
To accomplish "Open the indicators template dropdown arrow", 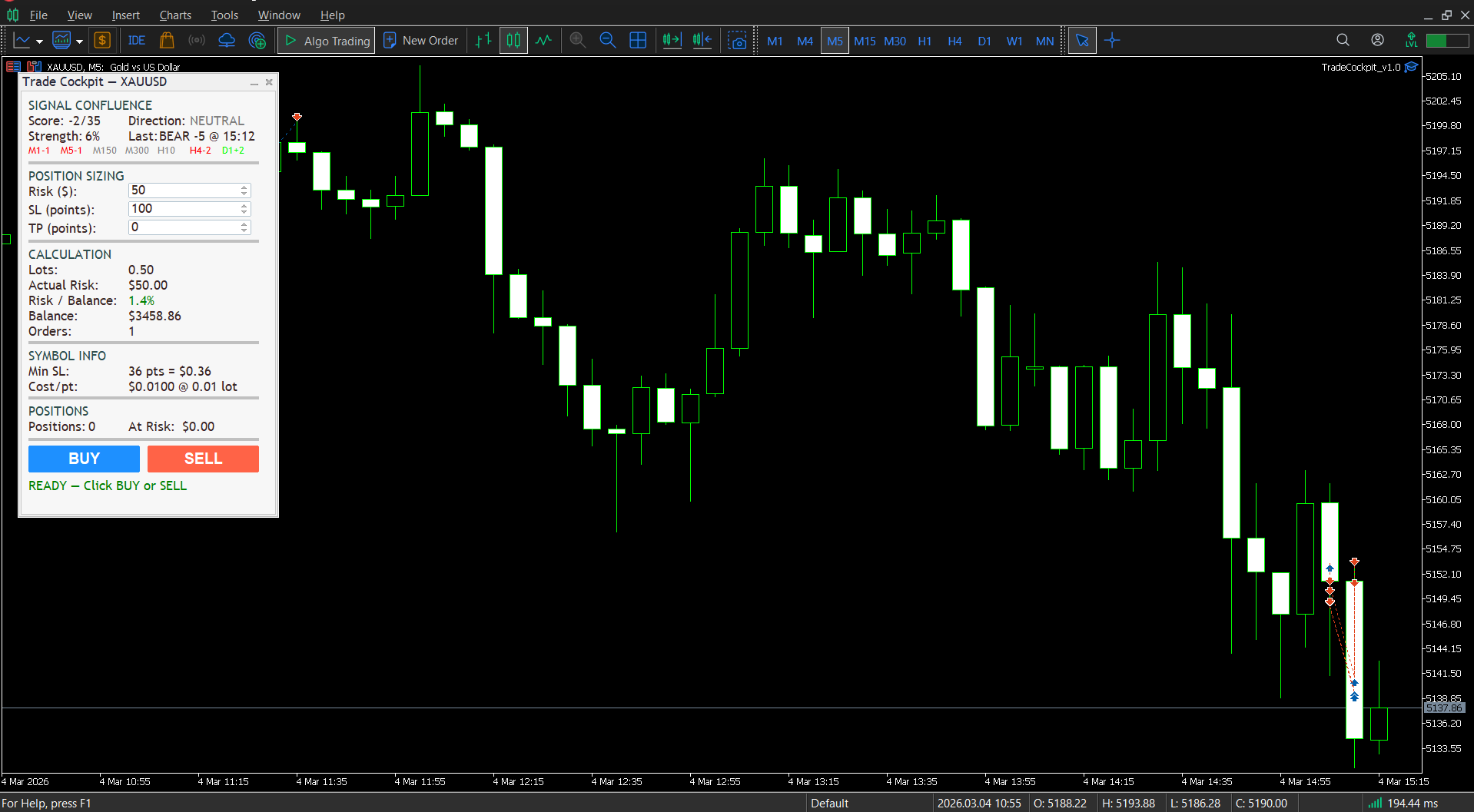I will click(79, 41).
